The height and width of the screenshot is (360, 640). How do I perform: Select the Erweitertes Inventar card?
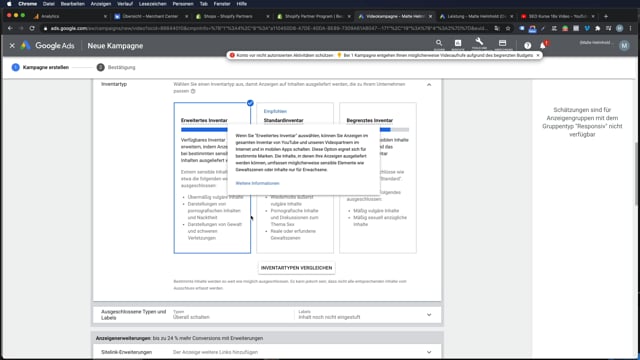212,178
